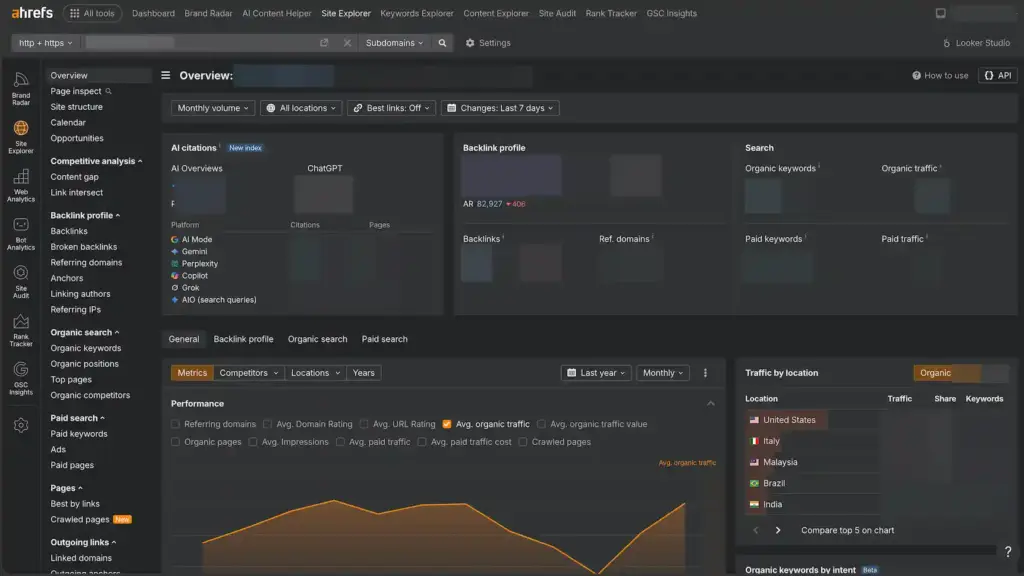1024x576 pixels.
Task: Enable Avg. Impressions checkbox
Action: pos(253,442)
